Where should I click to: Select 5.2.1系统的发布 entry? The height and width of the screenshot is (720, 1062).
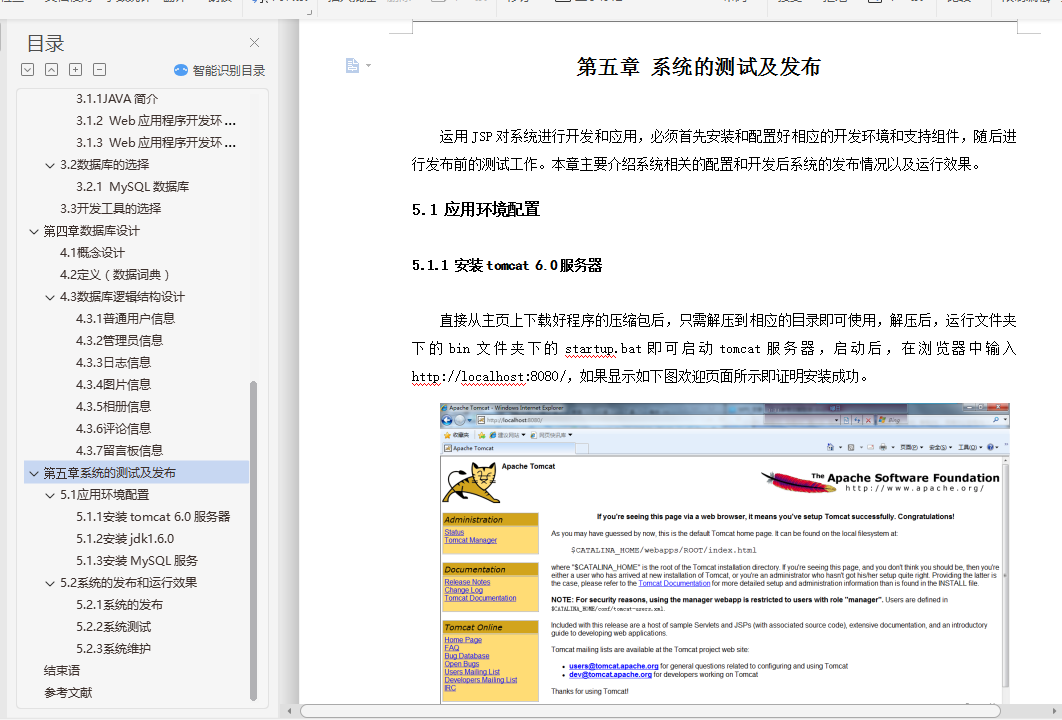click(x=119, y=605)
